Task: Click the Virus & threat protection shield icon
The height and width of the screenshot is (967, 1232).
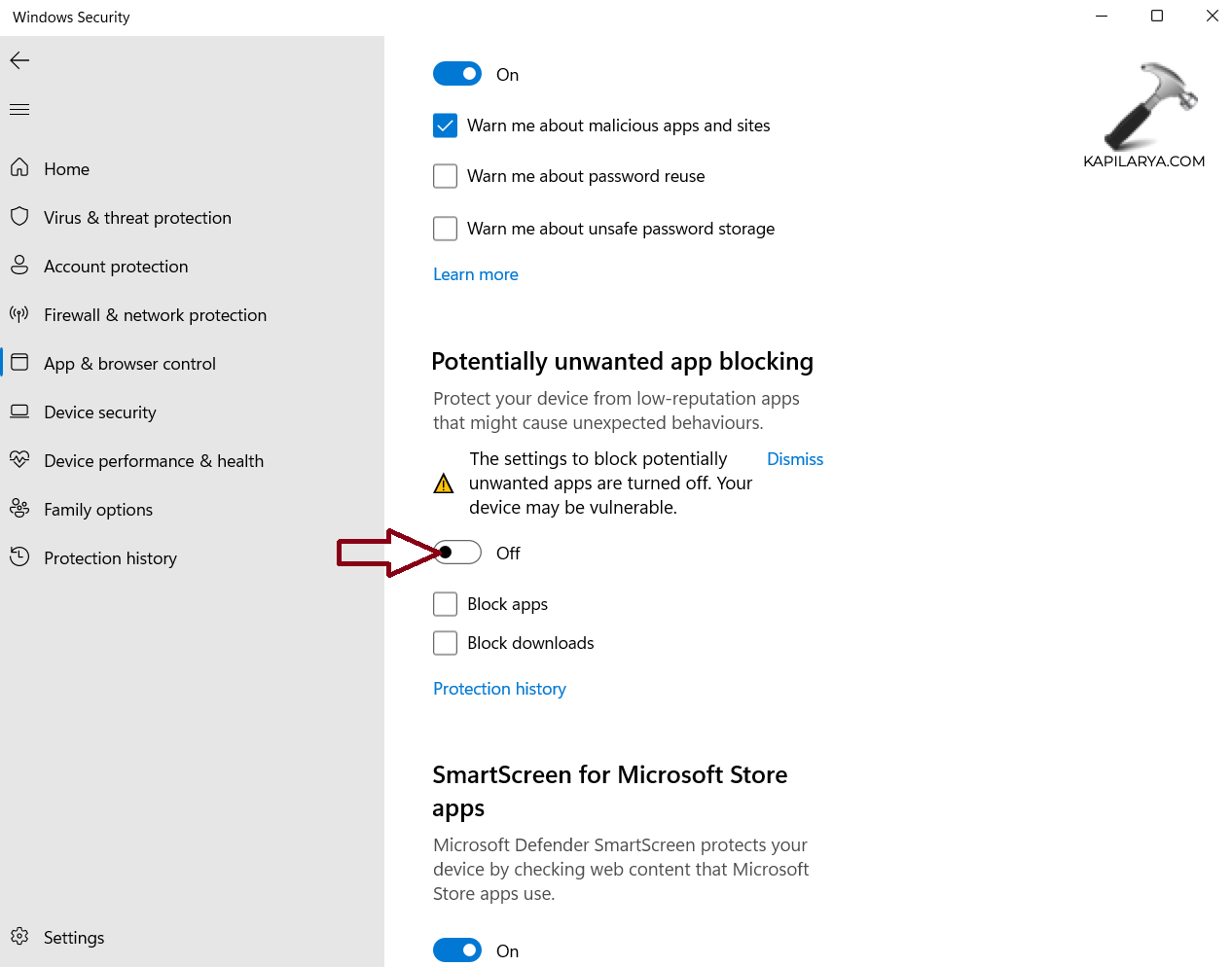Action: tap(19, 217)
